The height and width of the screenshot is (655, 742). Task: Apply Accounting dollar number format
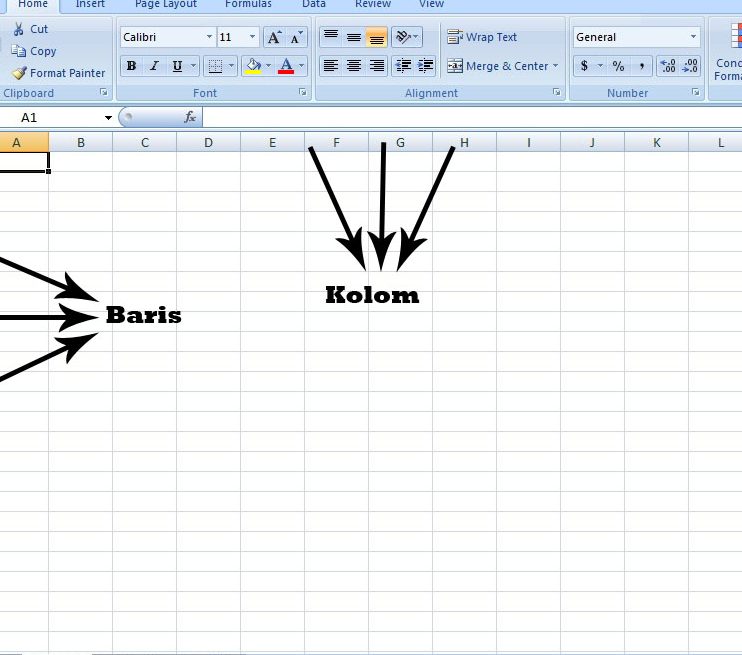pyautogui.click(x=584, y=66)
